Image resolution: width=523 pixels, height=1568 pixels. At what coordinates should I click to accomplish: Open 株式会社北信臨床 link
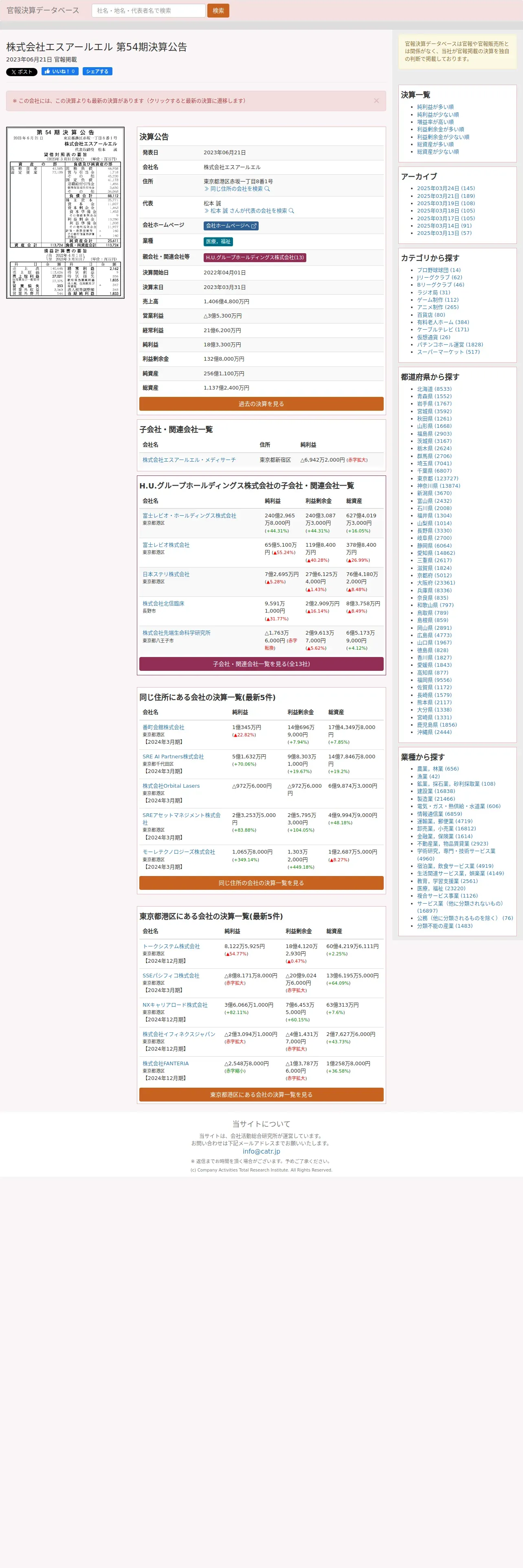coord(163,603)
